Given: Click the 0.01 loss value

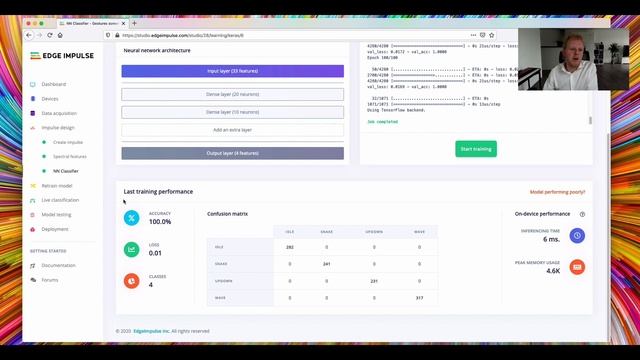Looking at the screenshot, I should (155, 253).
